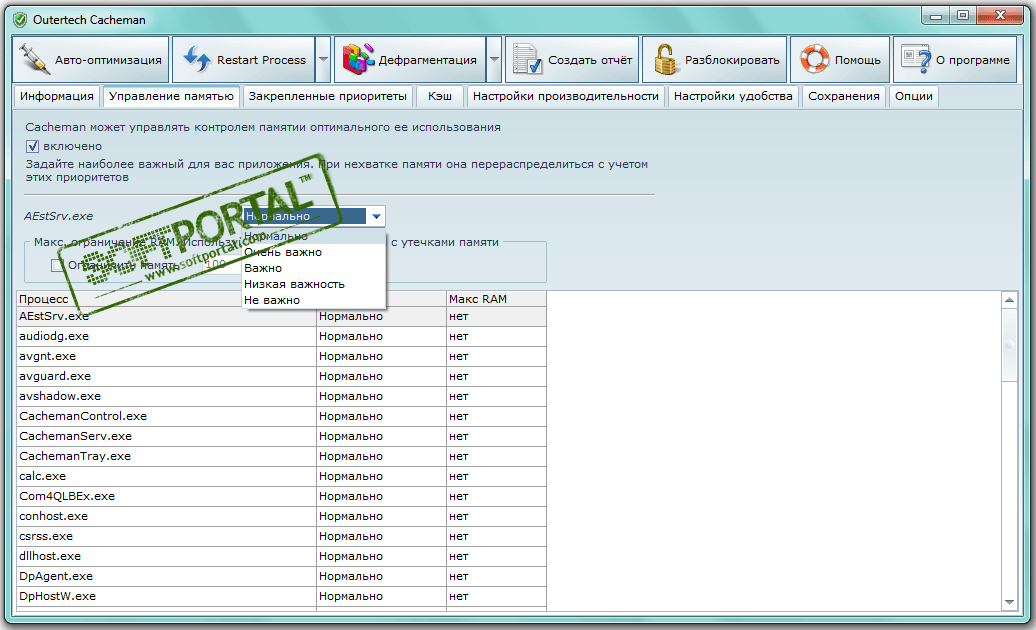Click Нормально priority cell for conhost.exe
Screen dimensions: 1036x630
point(381,516)
